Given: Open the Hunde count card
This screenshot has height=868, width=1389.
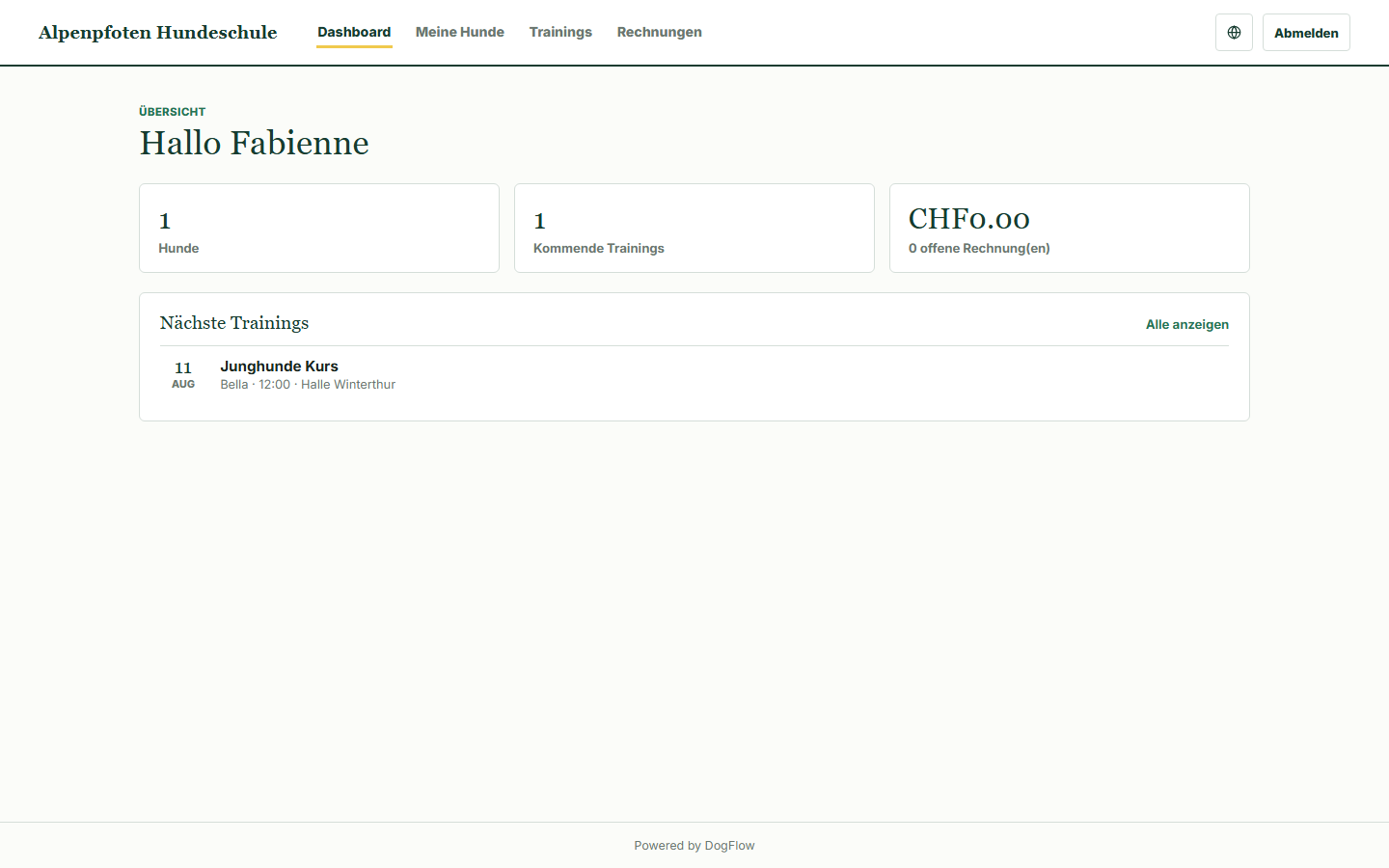Looking at the screenshot, I should coord(319,229).
